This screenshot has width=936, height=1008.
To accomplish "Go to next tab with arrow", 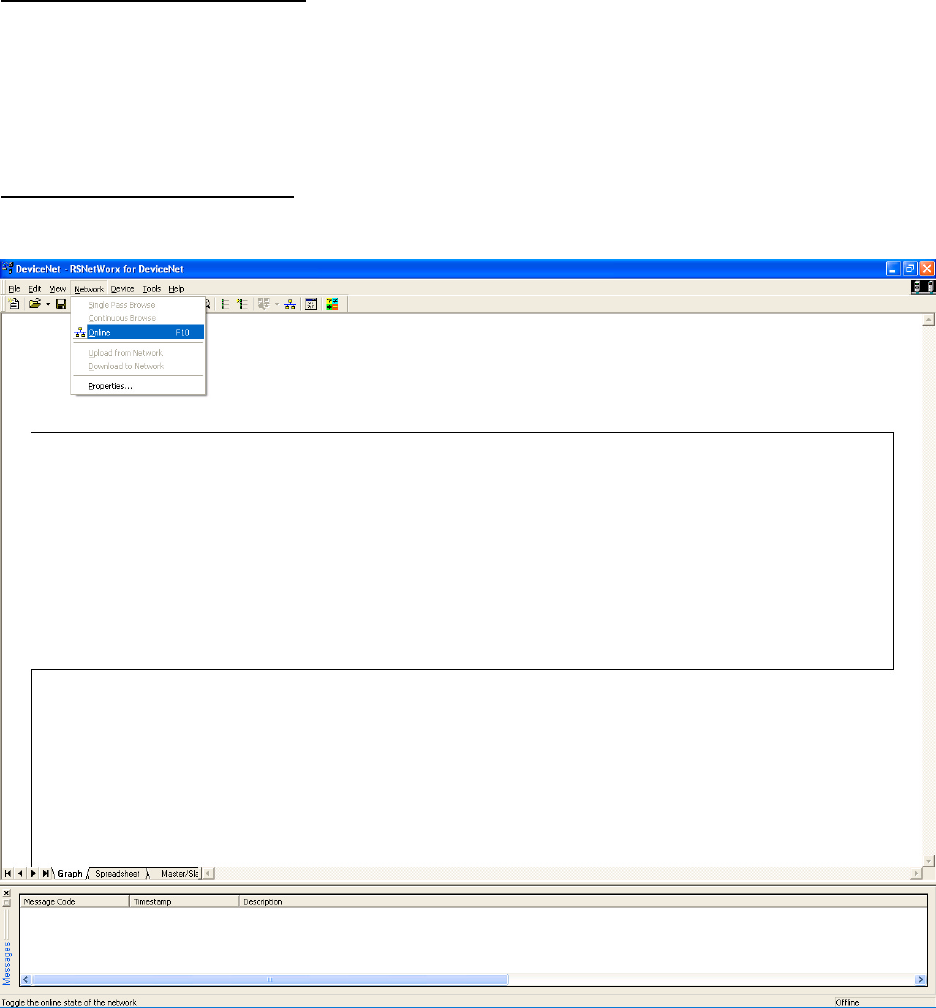I will (33, 873).
